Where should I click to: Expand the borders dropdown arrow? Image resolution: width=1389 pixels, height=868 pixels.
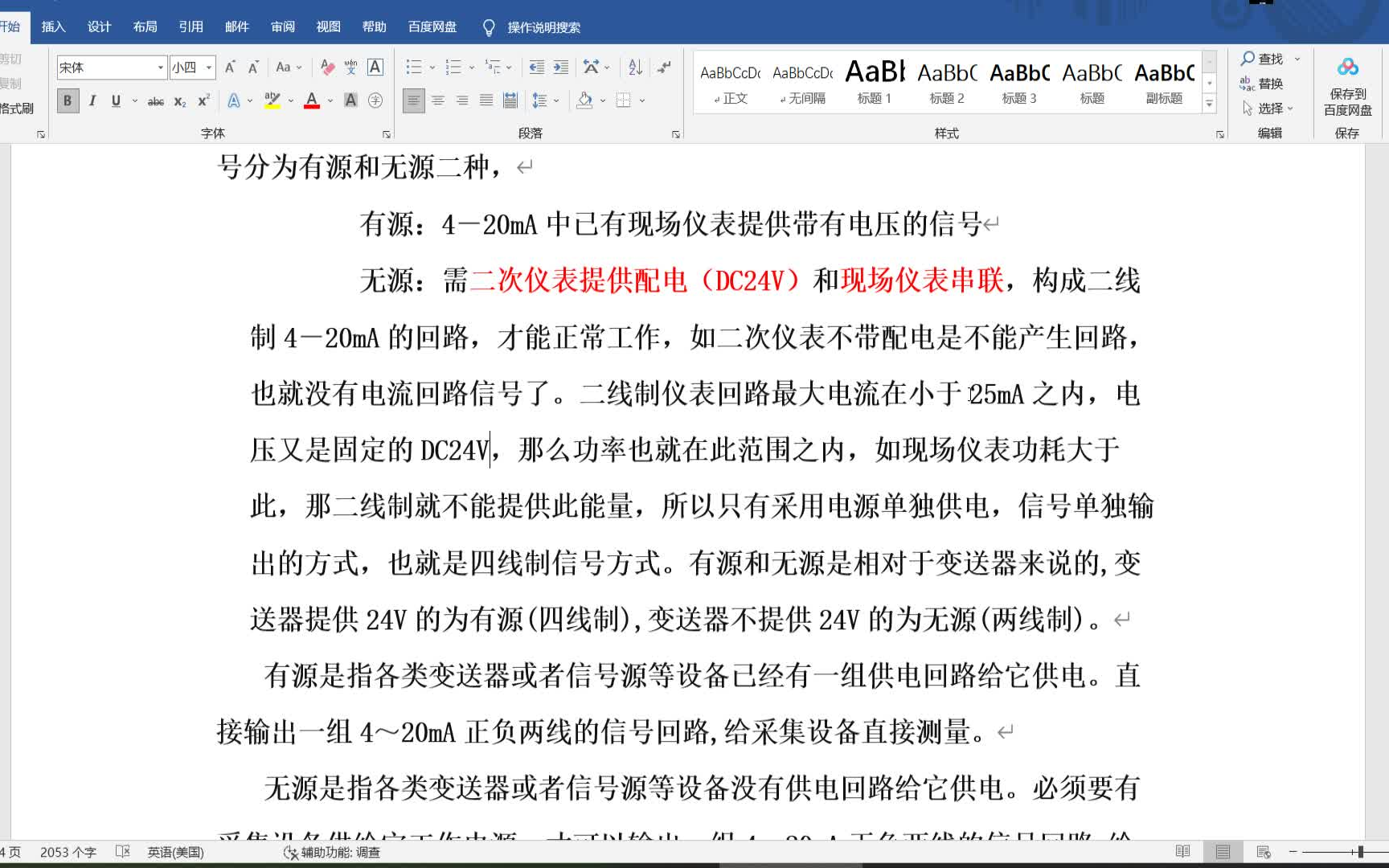(x=642, y=101)
